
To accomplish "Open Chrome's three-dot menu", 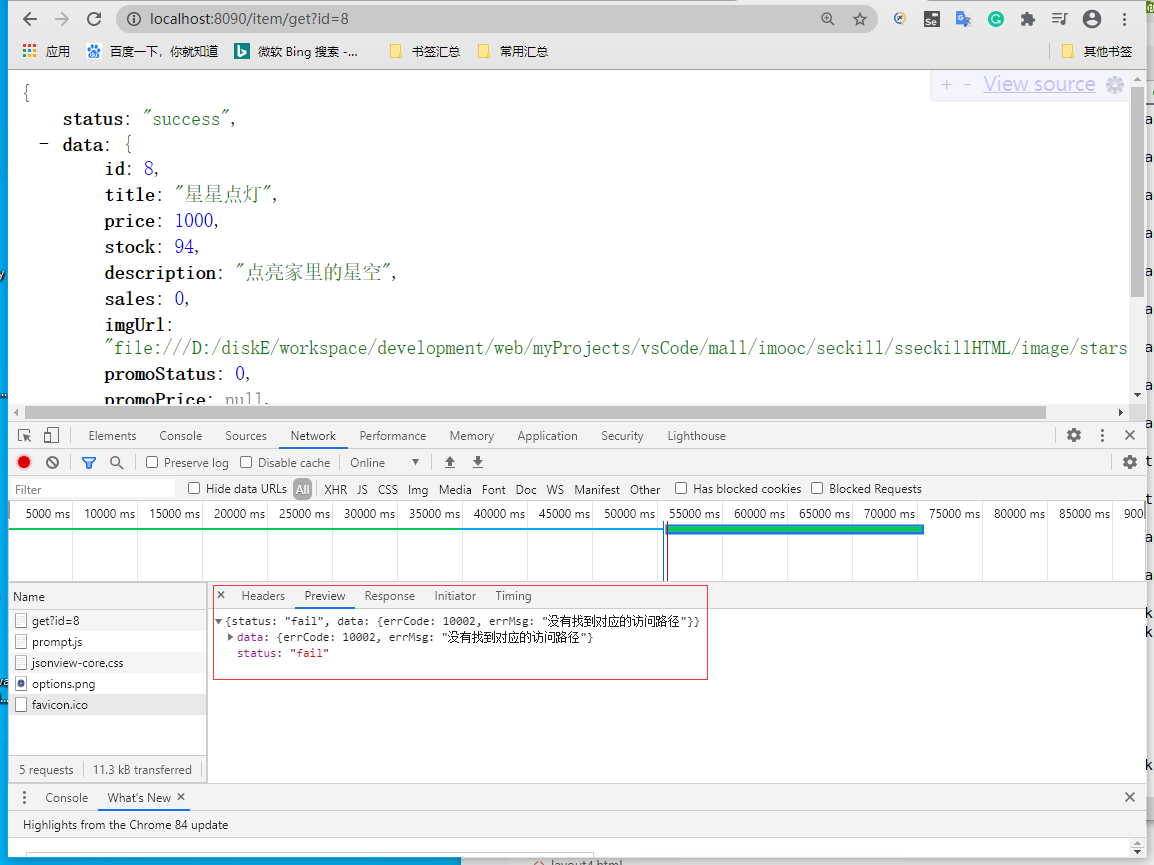I will point(1124,19).
